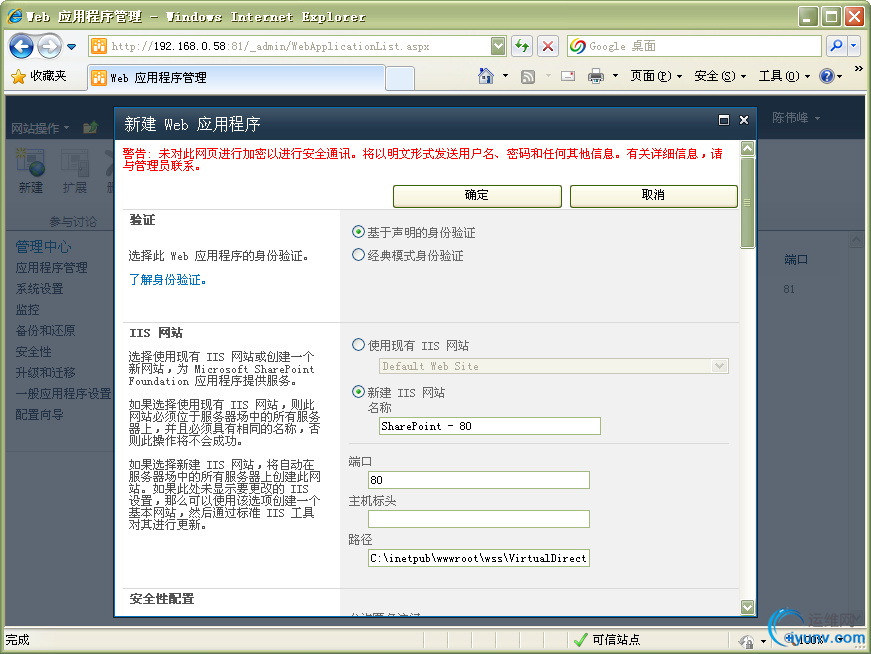Open the search provider dropdown arrow
The image size is (871, 654).
coord(854,46)
